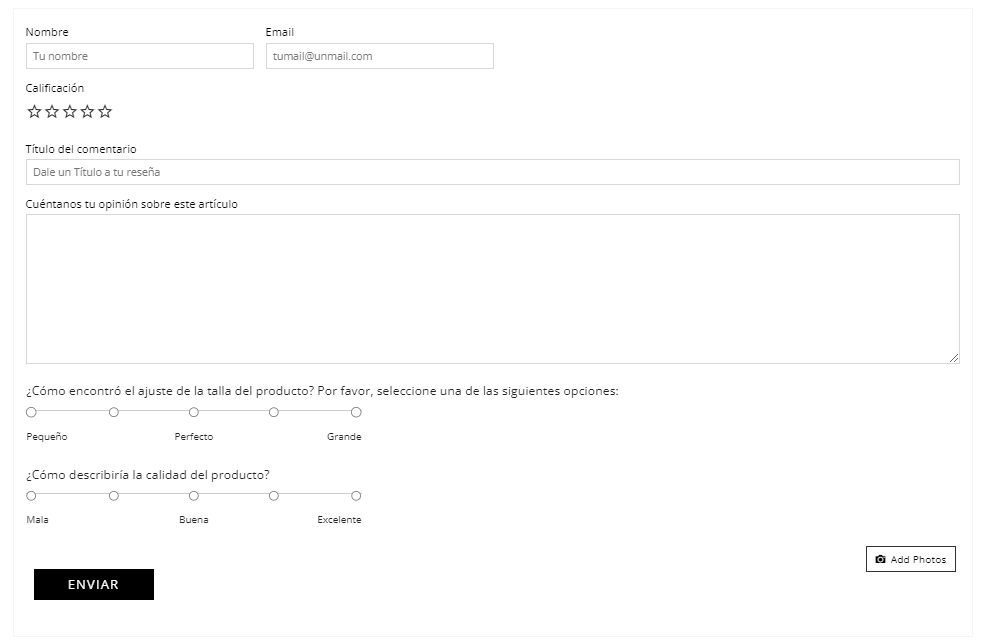
Task: Select the second rating star
Action: click(x=52, y=111)
